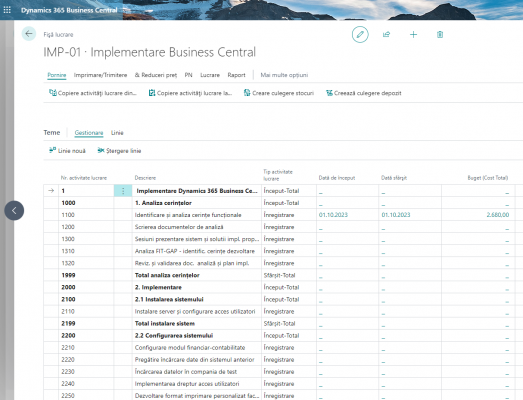This screenshot has width=523, height=400.
Task: Click Încărcarea datelor în compania de test
Action: (197, 372)
